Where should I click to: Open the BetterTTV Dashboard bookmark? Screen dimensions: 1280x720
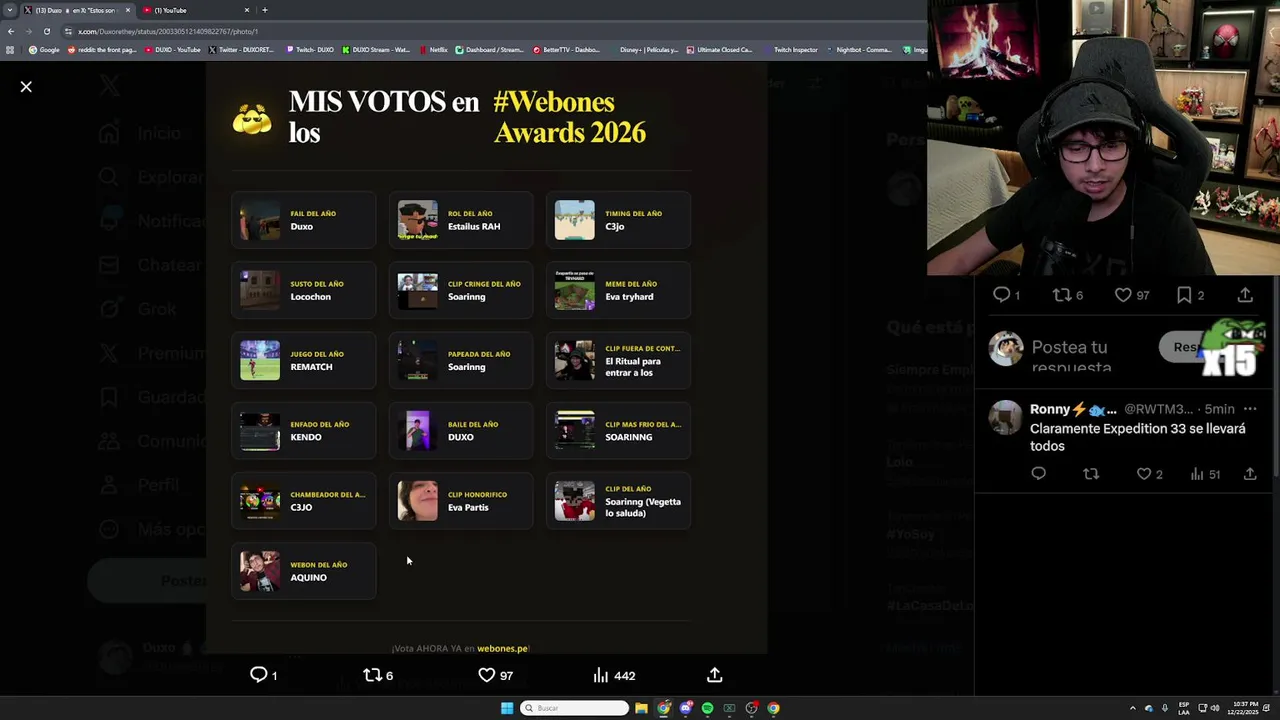click(x=565, y=50)
